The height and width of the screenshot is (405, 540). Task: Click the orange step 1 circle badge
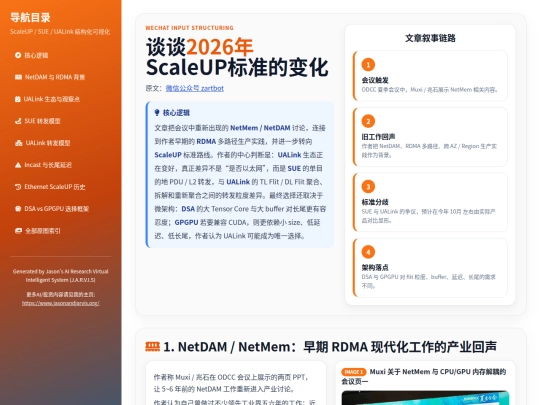click(368, 65)
